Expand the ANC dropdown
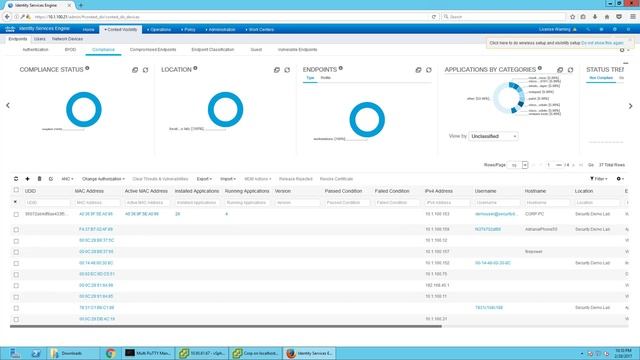 click(x=67, y=179)
